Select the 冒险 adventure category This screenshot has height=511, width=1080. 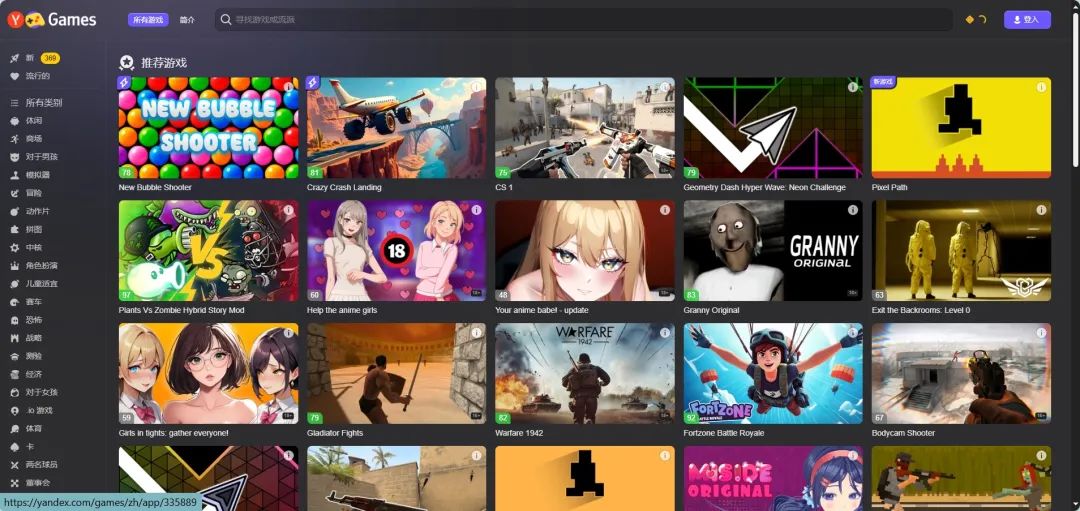click(x=26, y=193)
